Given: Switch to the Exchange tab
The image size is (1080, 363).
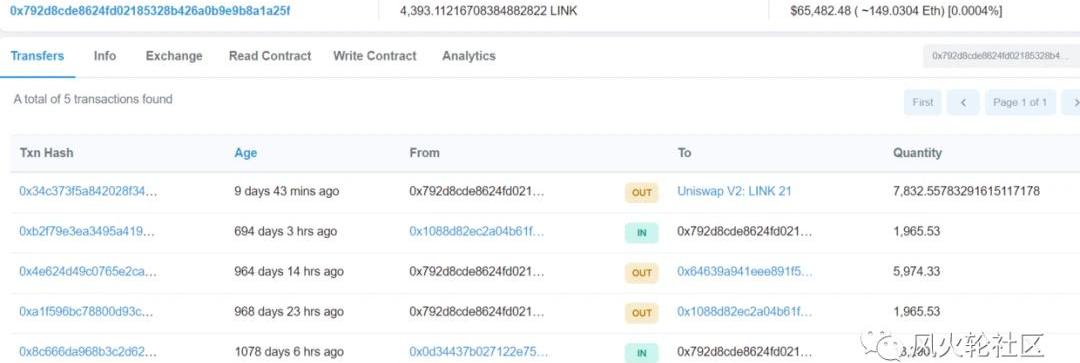Looking at the screenshot, I should (x=174, y=56).
